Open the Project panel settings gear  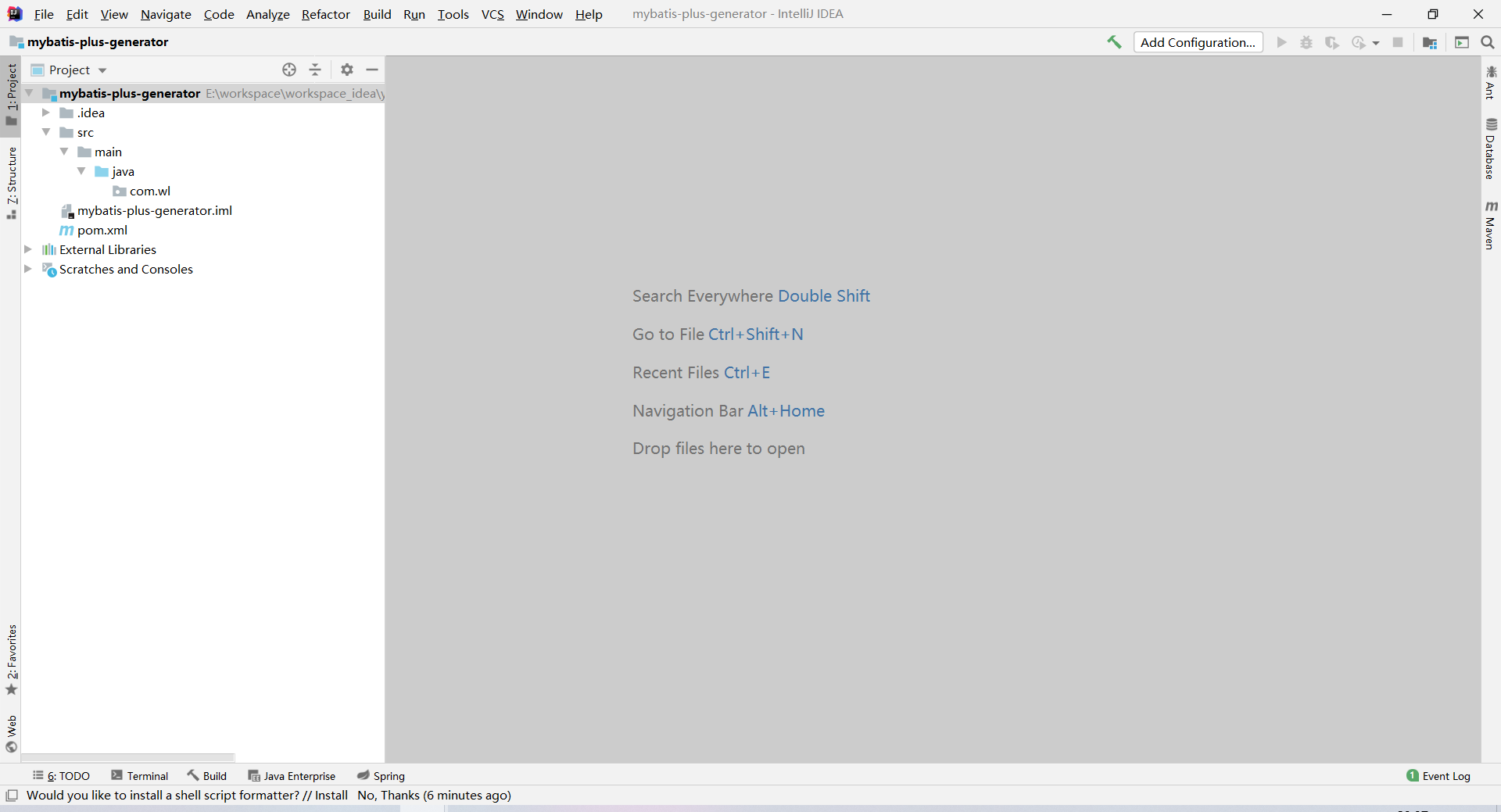pyautogui.click(x=347, y=70)
